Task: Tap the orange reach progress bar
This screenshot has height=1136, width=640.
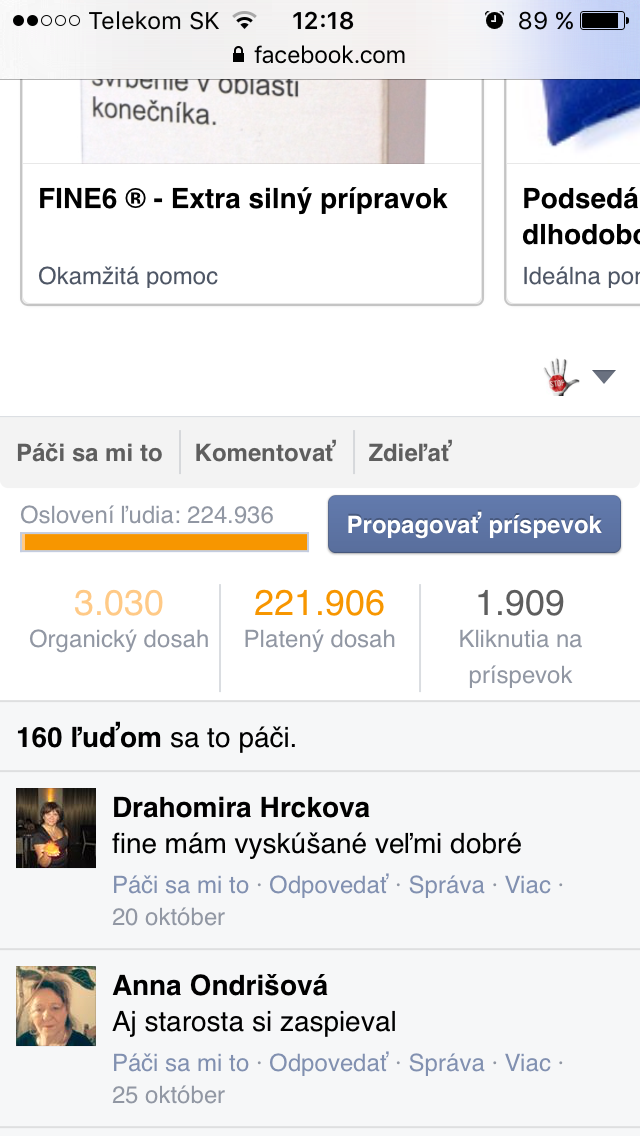Action: [x=165, y=542]
